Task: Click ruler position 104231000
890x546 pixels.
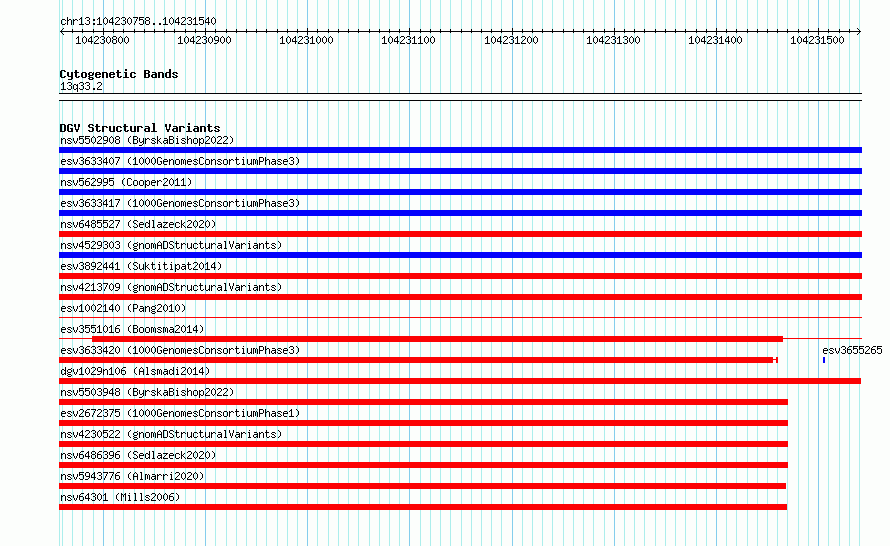Action: tap(307, 40)
